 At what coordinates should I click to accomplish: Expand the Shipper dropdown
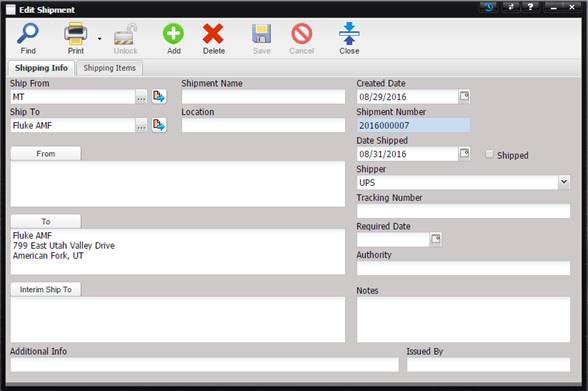click(x=564, y=182)
